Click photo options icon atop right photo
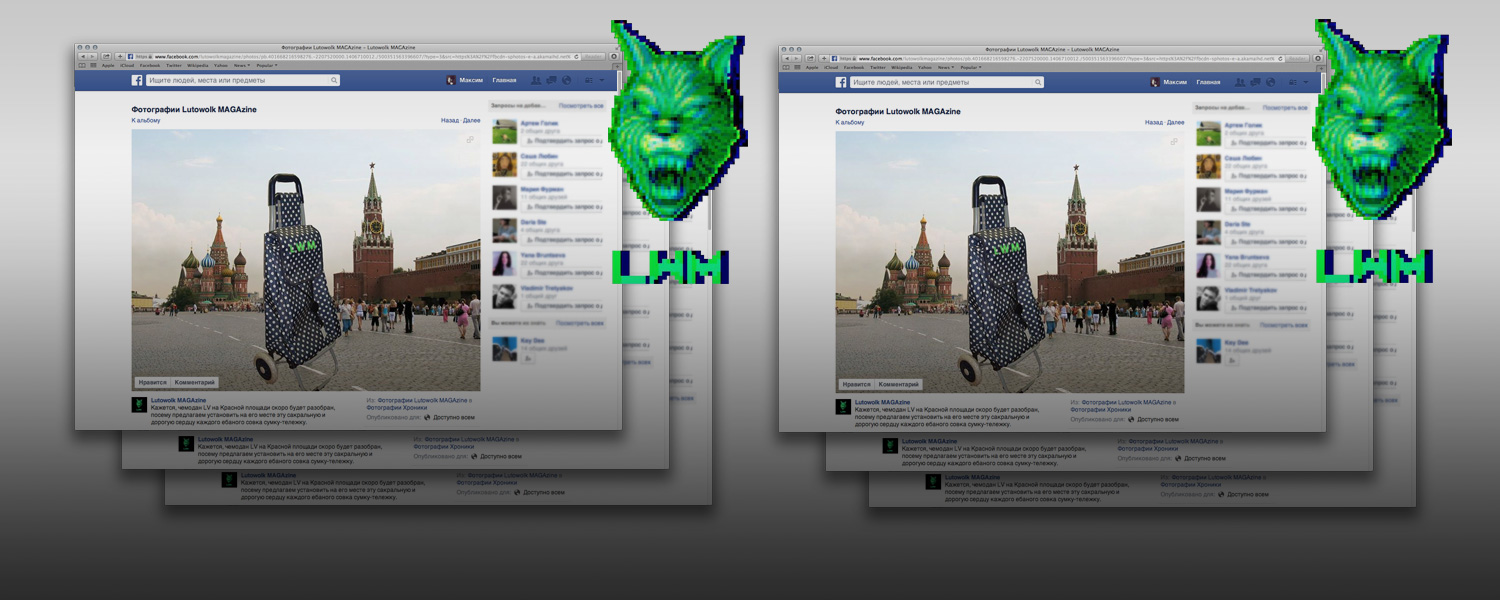This screenshot has width=1500, height=600. [1174, 141]
